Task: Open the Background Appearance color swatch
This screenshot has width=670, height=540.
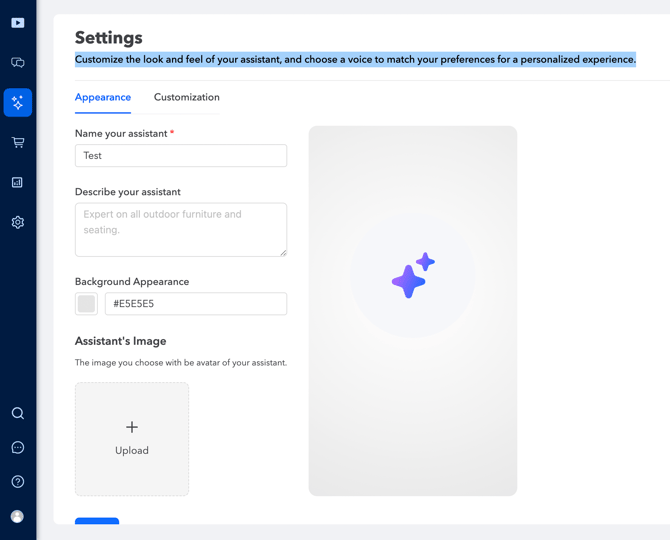Action: 87,304
